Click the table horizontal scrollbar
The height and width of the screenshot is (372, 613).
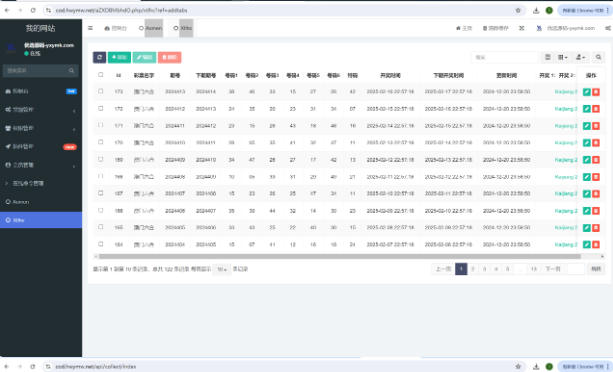(339, 257)
